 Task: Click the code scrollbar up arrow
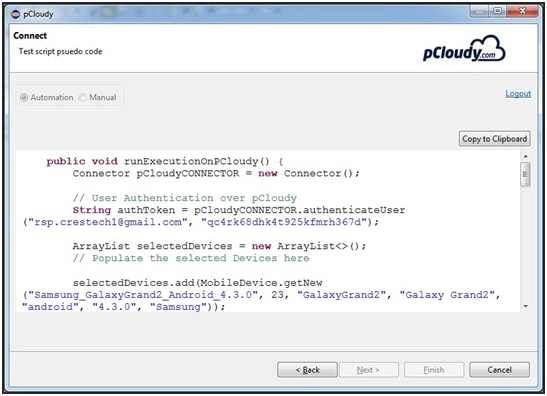tap(525, 156)
